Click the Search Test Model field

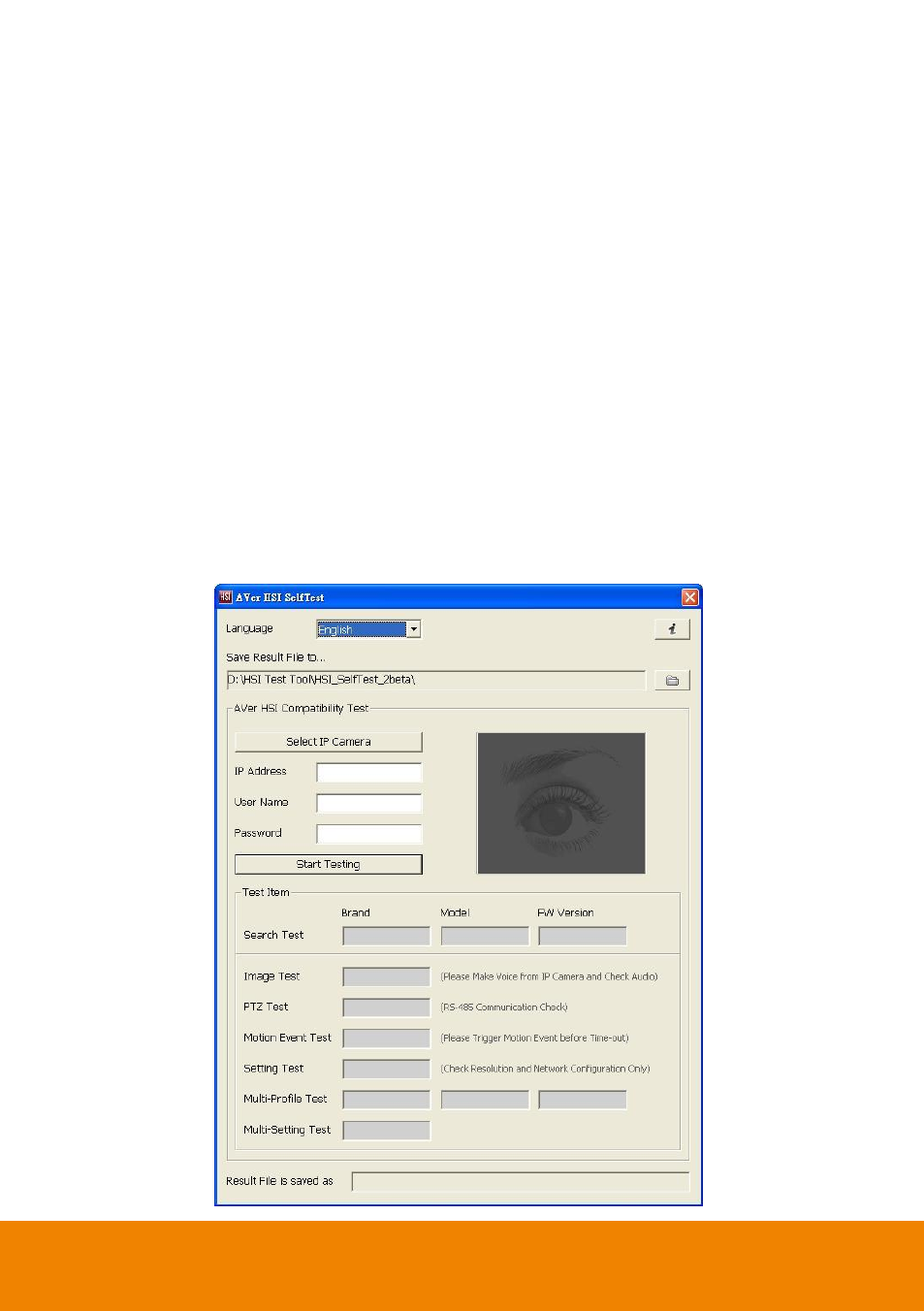tap(485, 936)
